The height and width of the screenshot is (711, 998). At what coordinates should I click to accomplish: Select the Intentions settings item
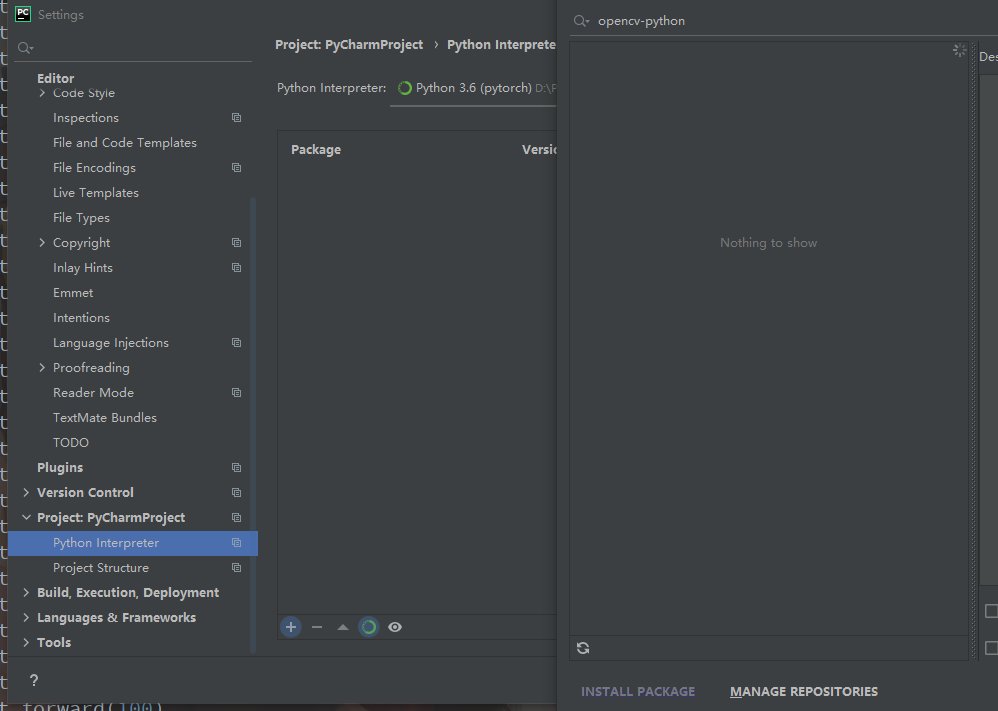click(81, 318)
